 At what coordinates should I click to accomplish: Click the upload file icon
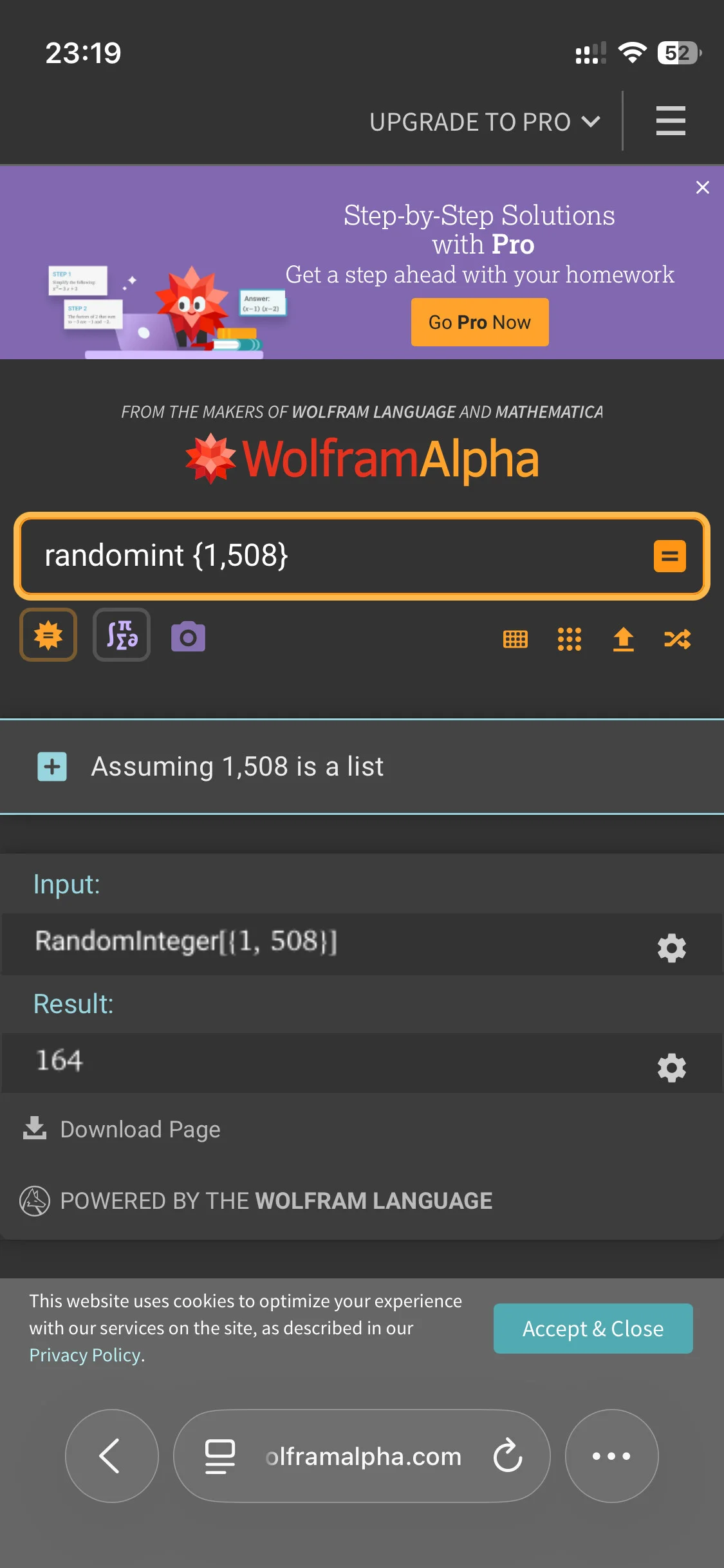[x=623, y=639]
